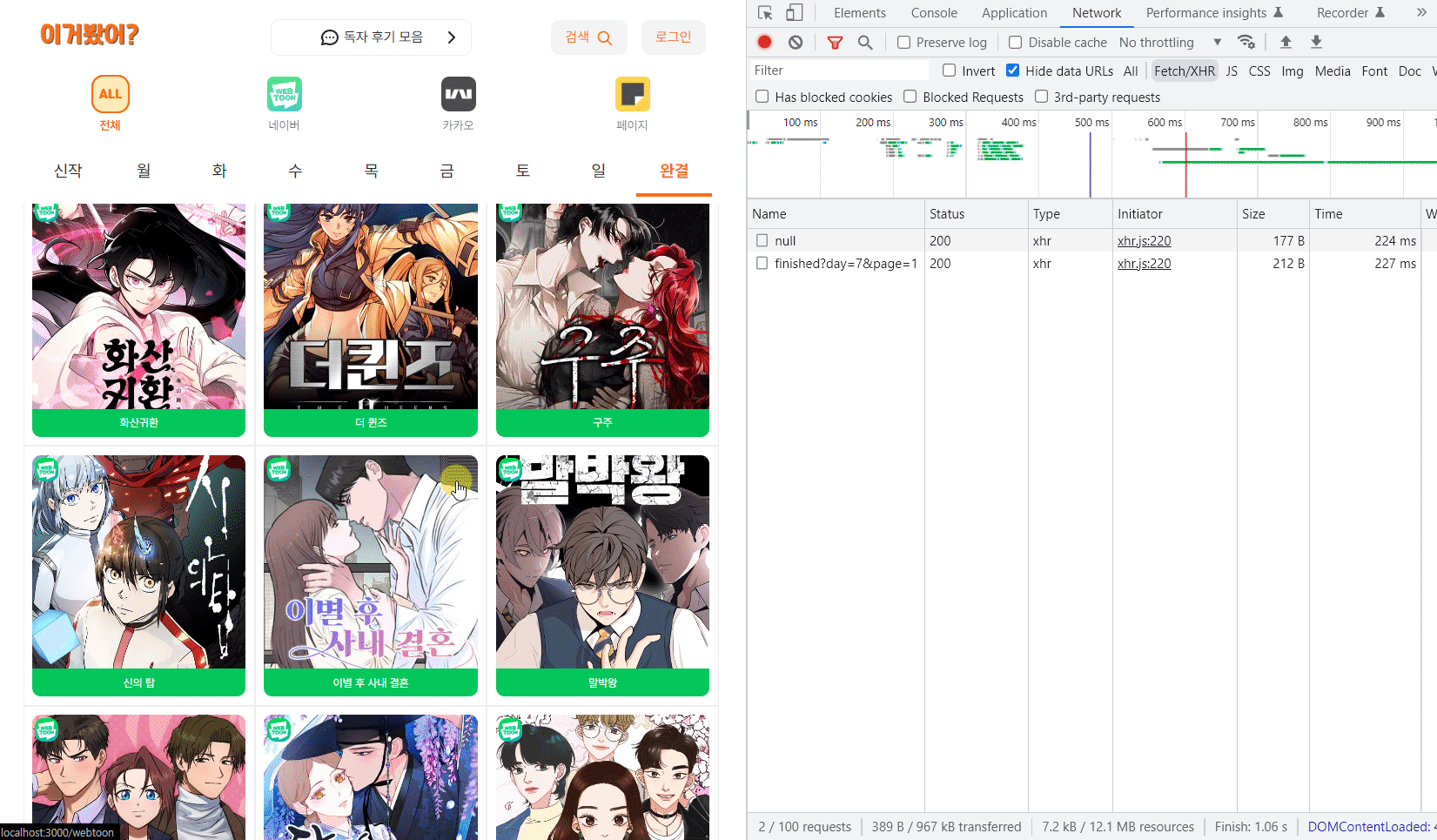Enable Disable cache checkbox
1437x840 pixels.
click(1015, 42)
